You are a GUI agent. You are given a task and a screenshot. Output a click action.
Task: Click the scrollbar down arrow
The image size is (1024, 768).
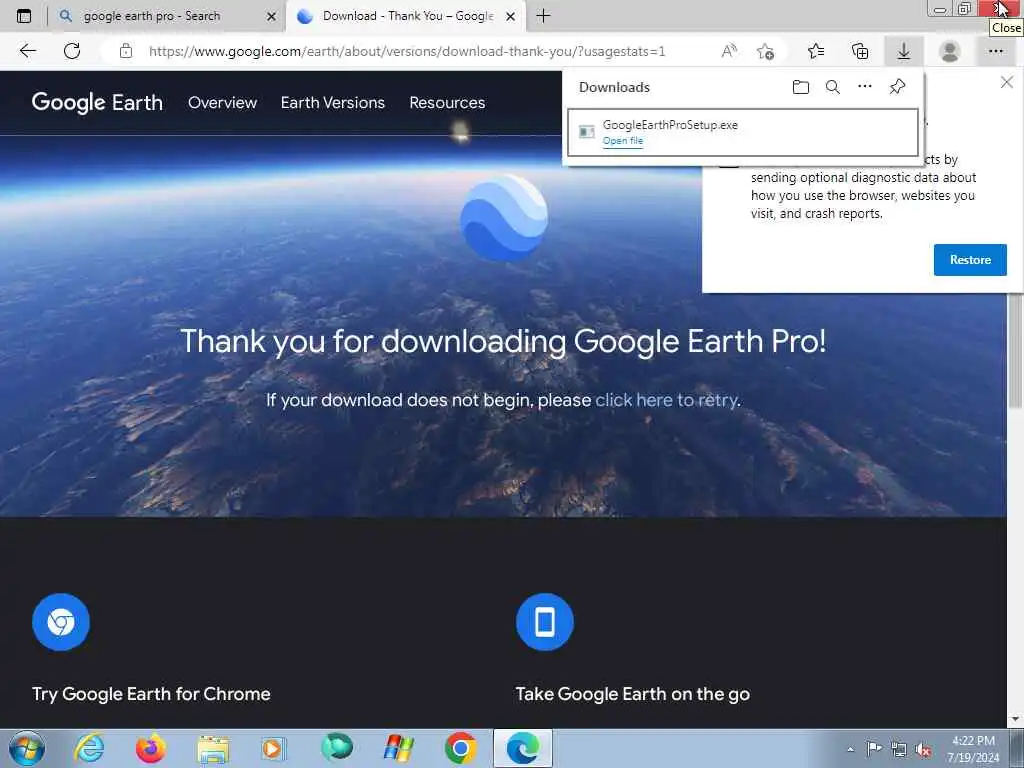coord(1015,719)
